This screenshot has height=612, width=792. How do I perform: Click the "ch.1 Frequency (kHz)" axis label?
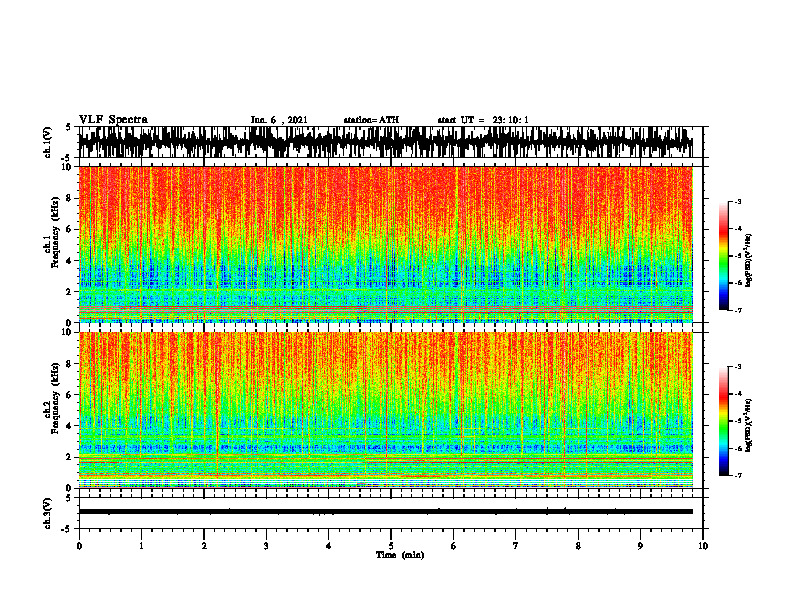click(x=51, y=233)
